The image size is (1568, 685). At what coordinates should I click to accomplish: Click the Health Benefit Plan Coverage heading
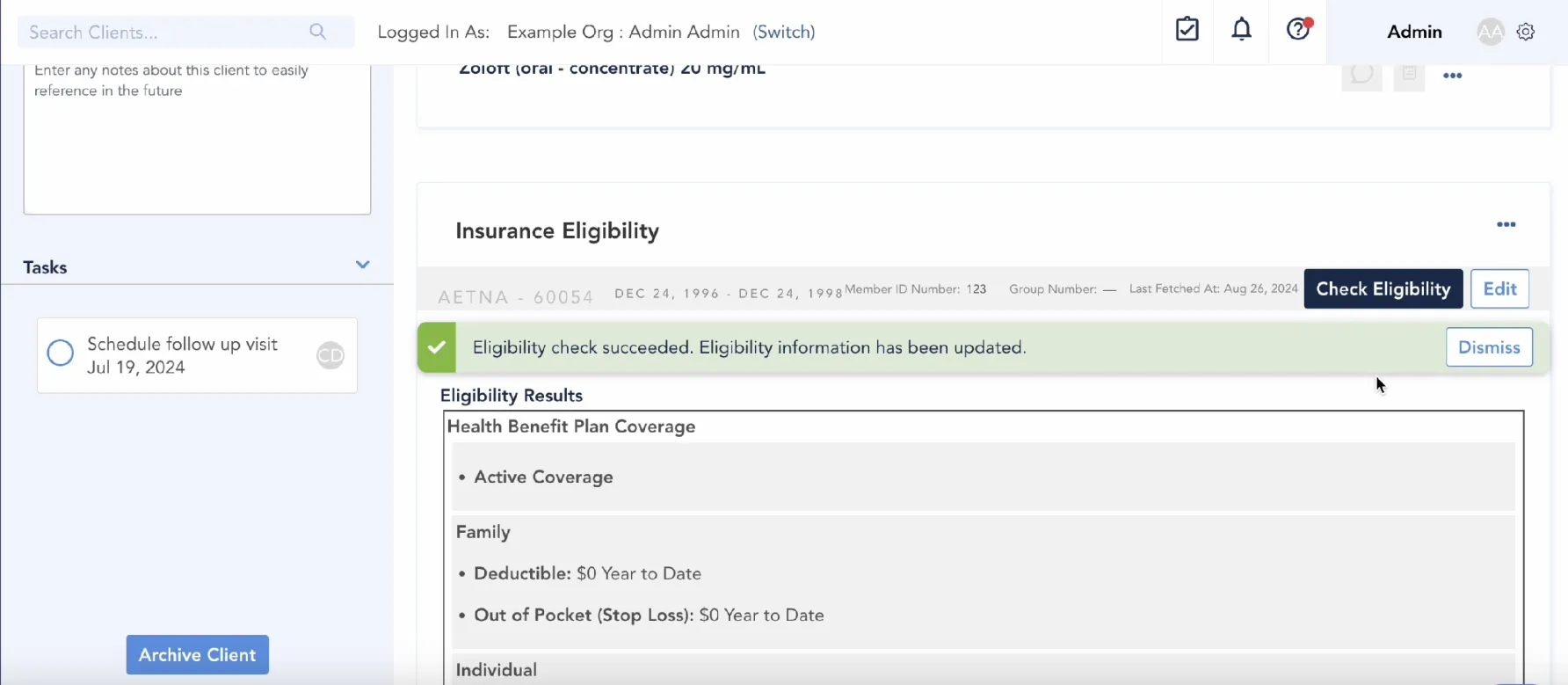coord(571,426)
